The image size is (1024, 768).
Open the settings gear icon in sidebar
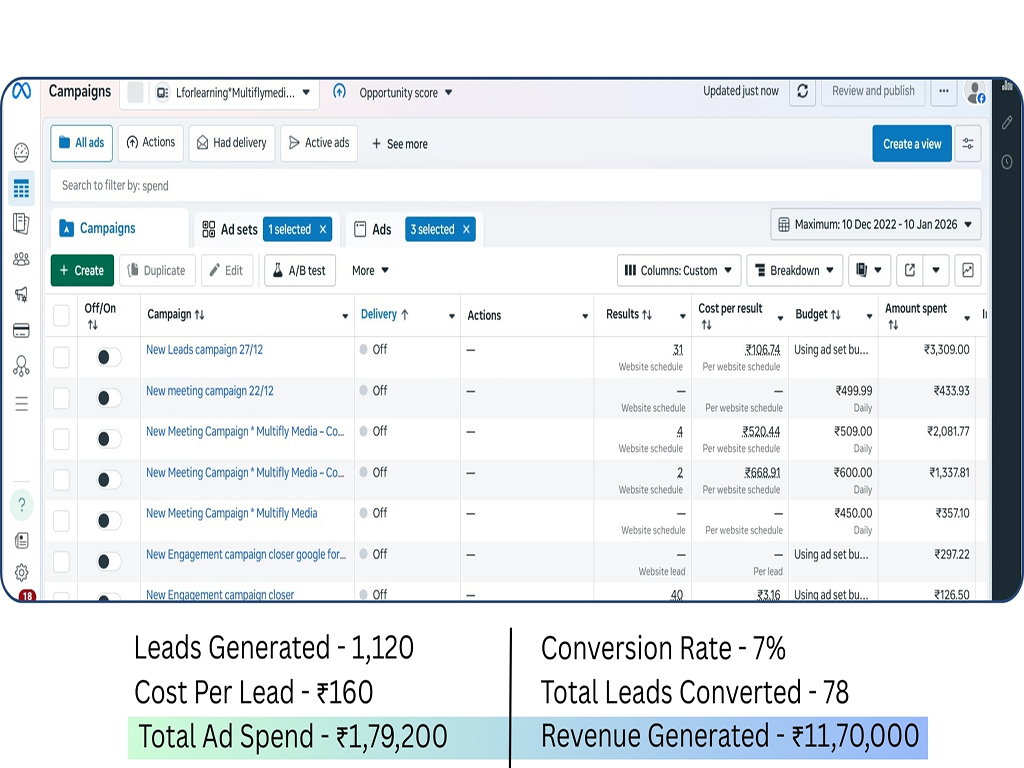[21, 572]
